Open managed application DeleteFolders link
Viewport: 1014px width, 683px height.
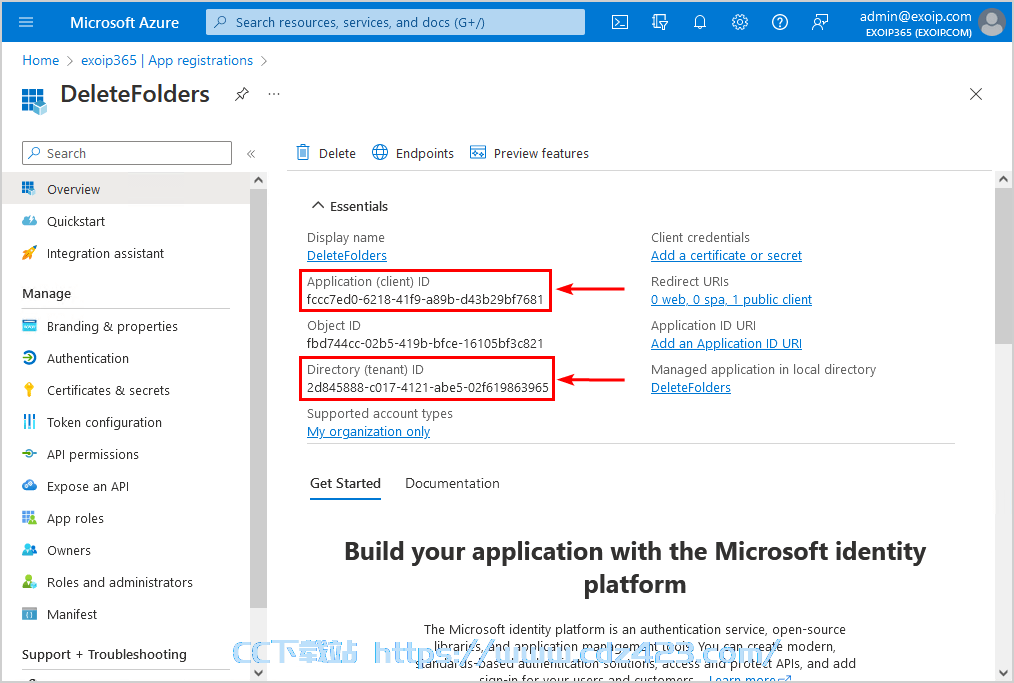click(x=691, y=387)
